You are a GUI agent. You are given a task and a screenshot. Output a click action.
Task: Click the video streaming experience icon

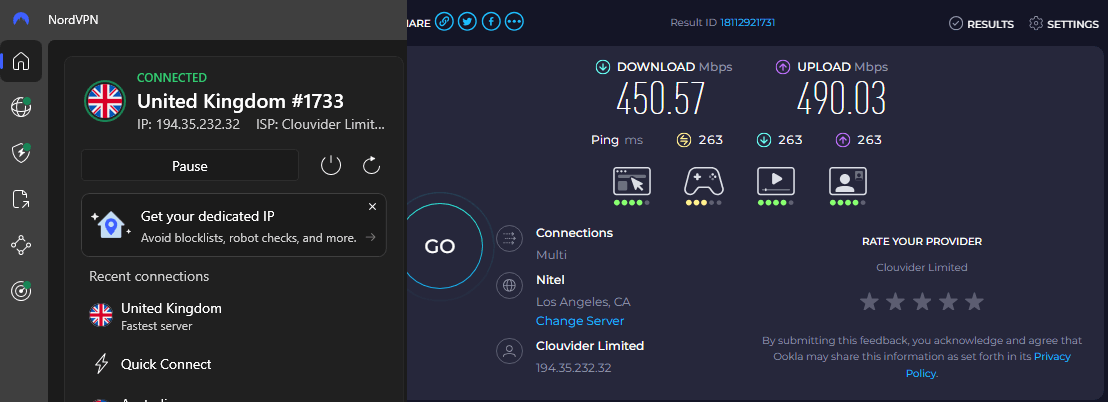click(776, 181)
